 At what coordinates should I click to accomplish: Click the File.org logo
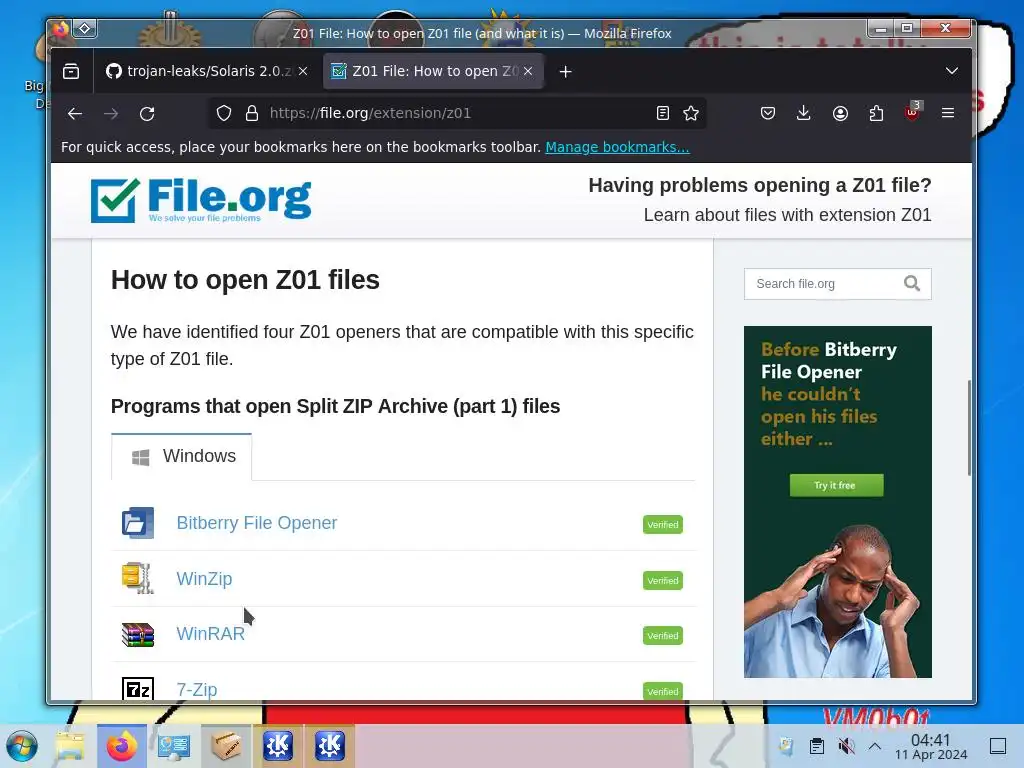tap(201, 200)
